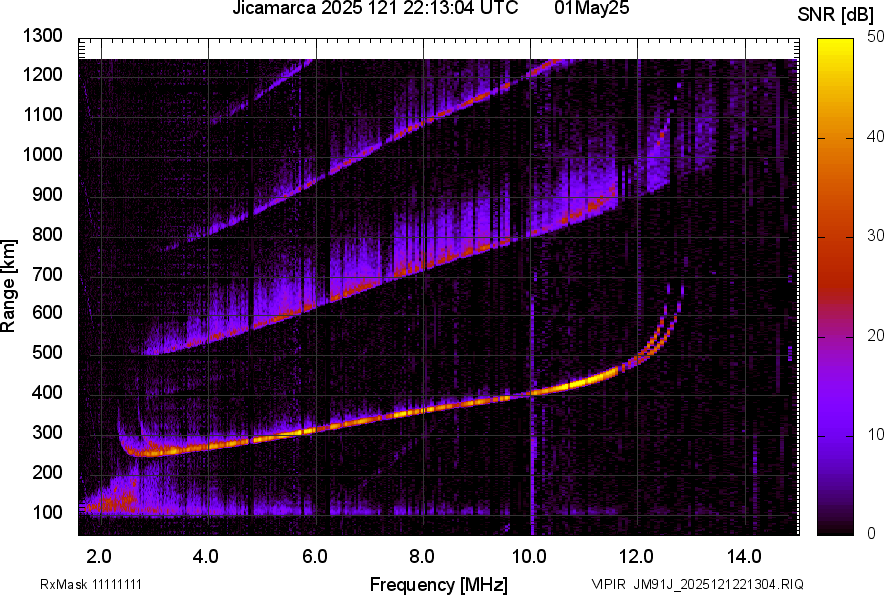
Task: Click the RxMask 11111111 label
Action: pyautogui.click(x=91, y=584)
